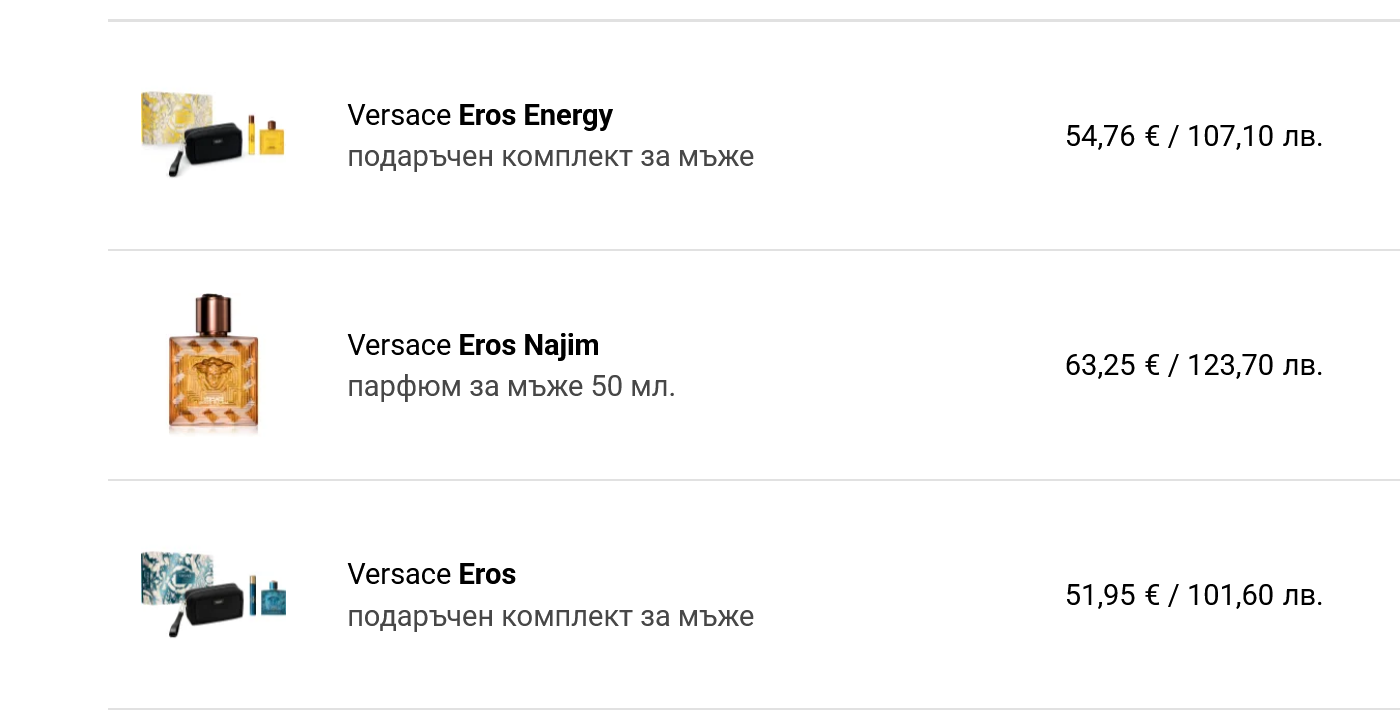Click the 107,10 лв. price
This screenshot has width=1400, height=728.
(1255, 136)
